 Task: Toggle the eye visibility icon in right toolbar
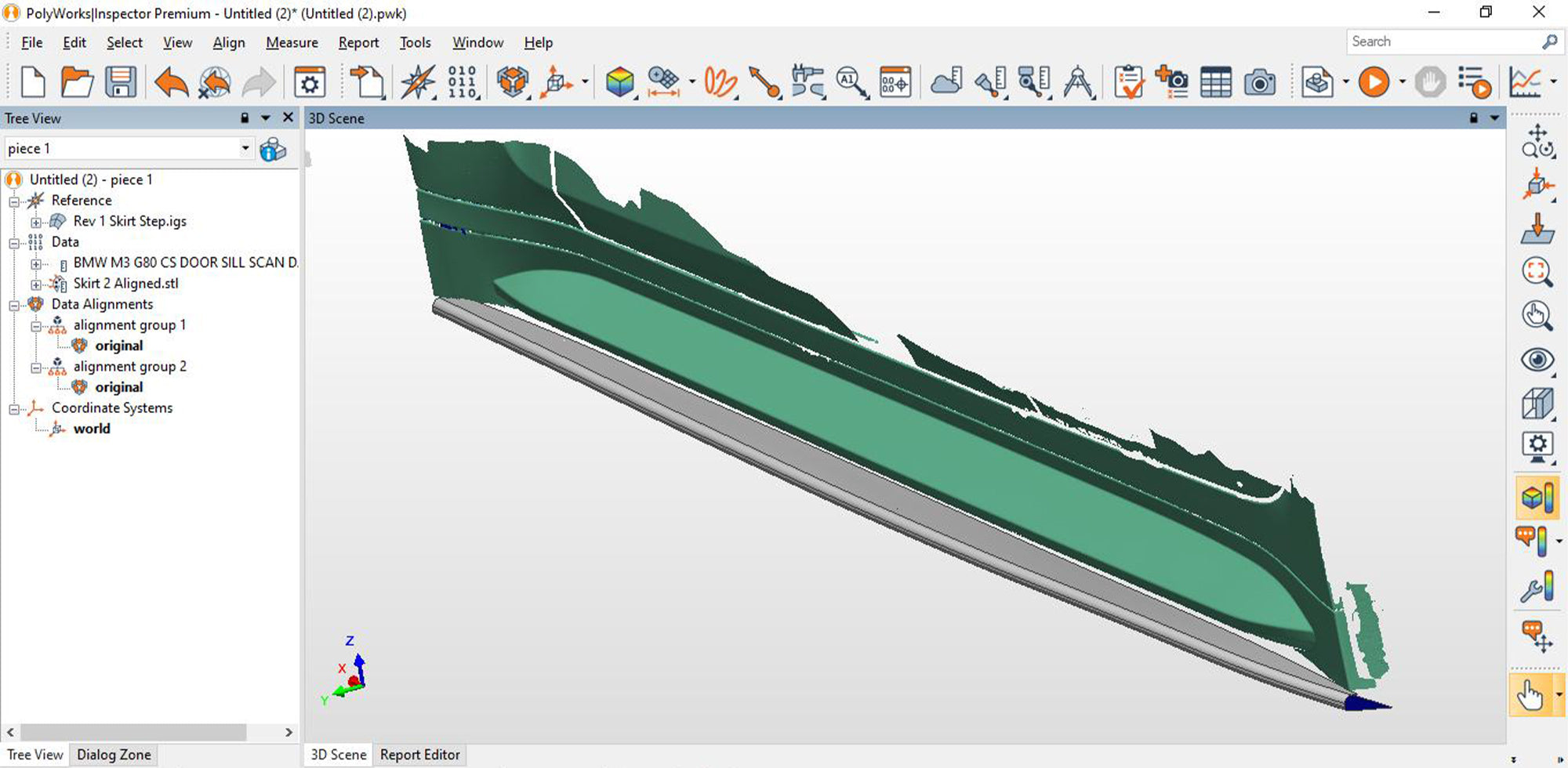(x=1537, y=360)
